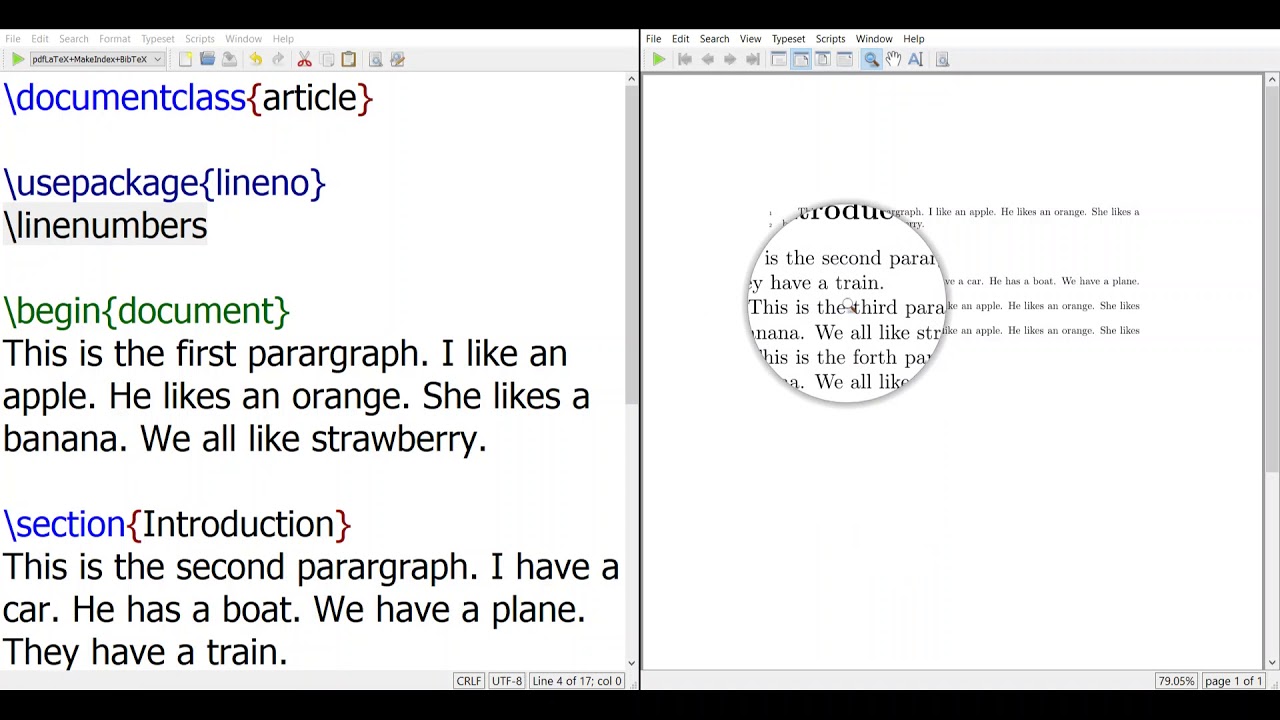Open the View menu in the PDF preview
This screenshot has width=1280, height=720.
coord(750,39)
